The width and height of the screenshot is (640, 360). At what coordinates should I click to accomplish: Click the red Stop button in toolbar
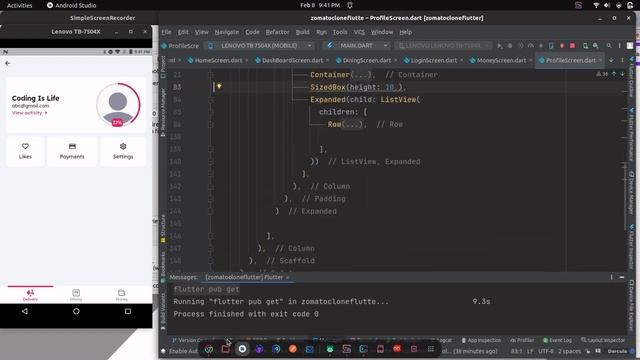[x=572, y=46]
